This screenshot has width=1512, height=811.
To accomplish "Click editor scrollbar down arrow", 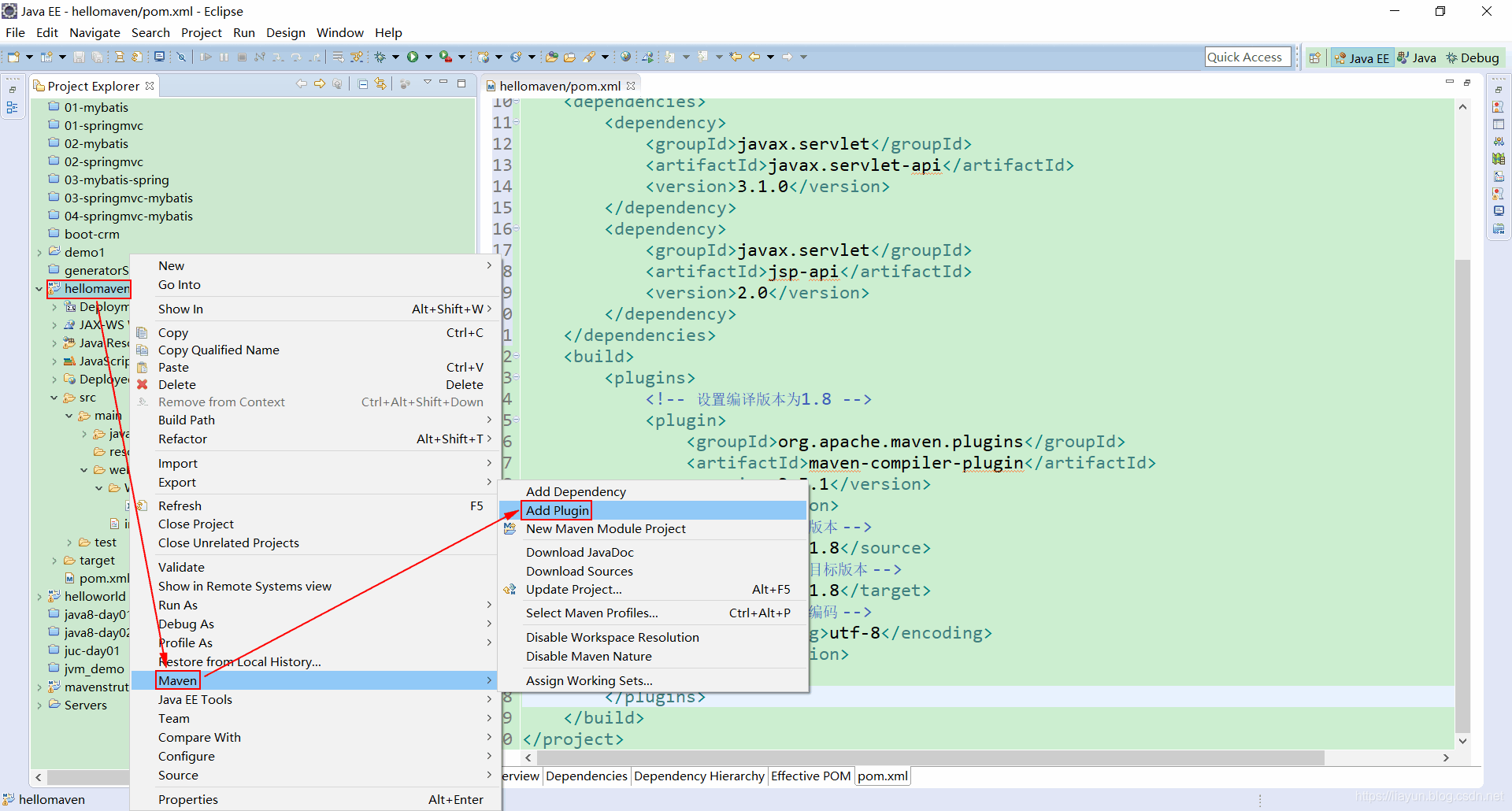I will pos(1462,741).
